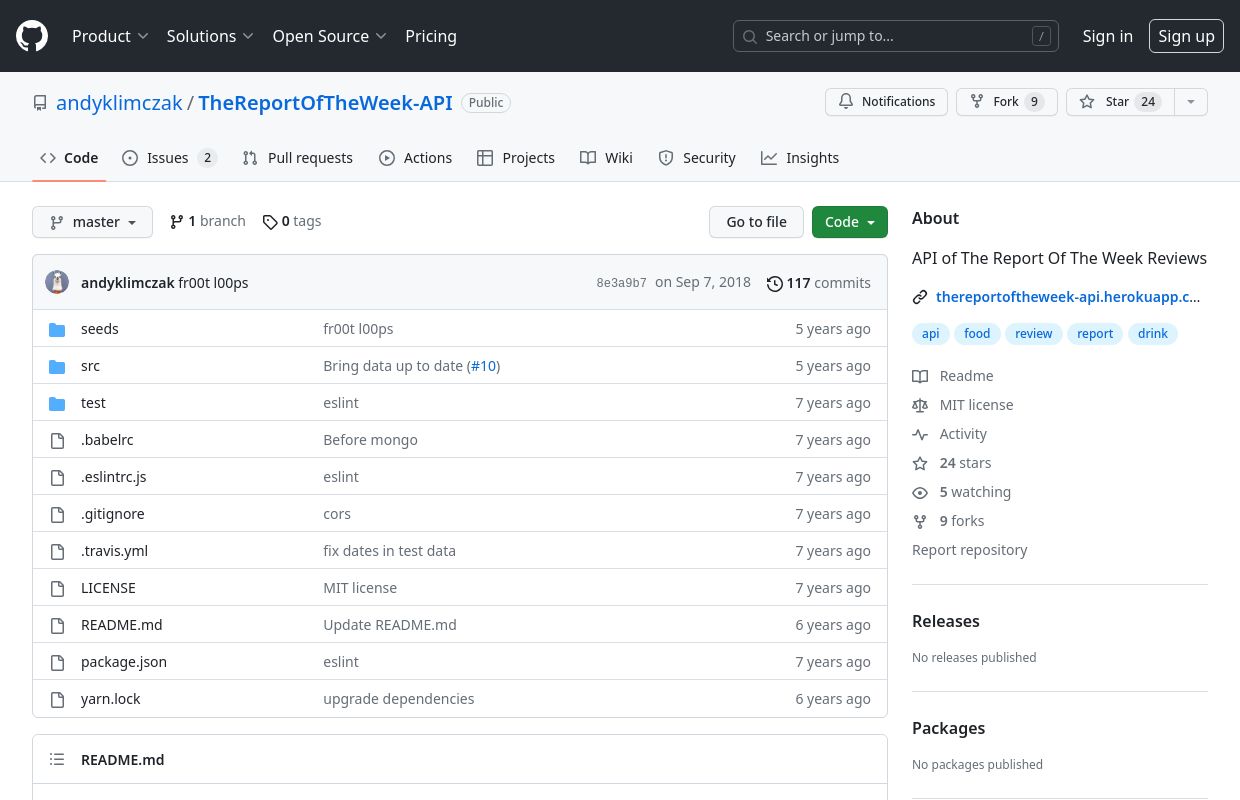1240x800 pixels.
Task: Click the Sign in link
Action: [1107, 36]
